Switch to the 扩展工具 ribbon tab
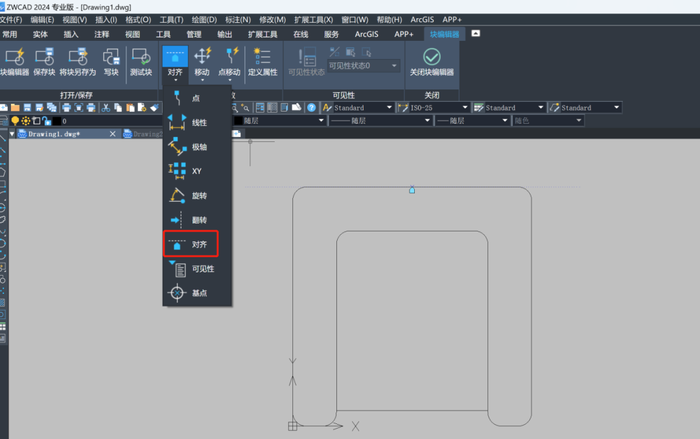 coord(262,34)
